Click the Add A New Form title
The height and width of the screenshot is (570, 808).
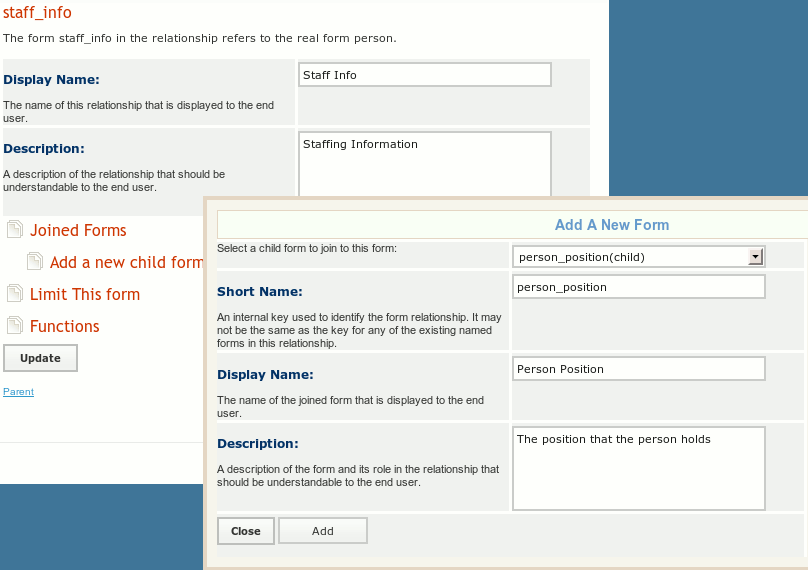[x=612, y=225]
